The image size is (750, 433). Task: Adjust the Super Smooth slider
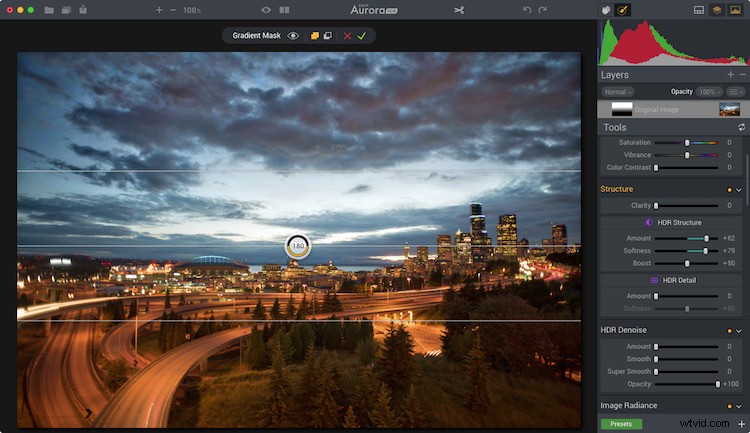tap(686, 371)
